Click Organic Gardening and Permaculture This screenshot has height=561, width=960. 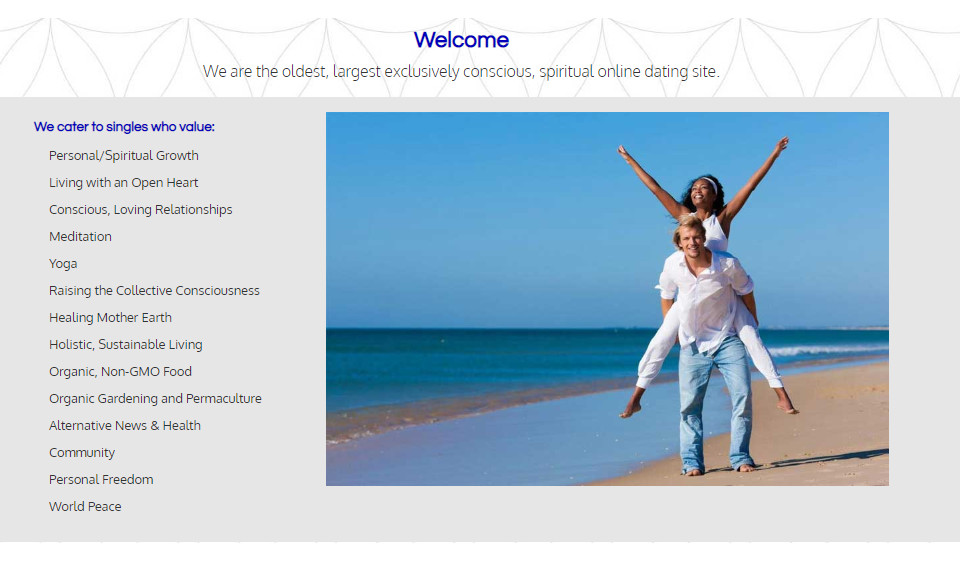tap(155, 399)
